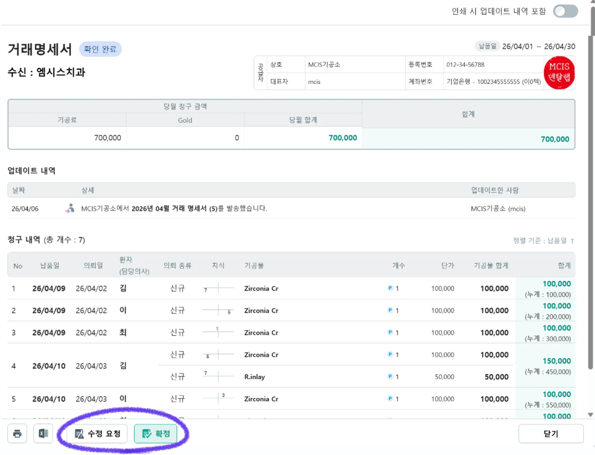This screenshot has height=455, width=595.
Task: Click the 수정 요청 button
Action: coord(98,433)
